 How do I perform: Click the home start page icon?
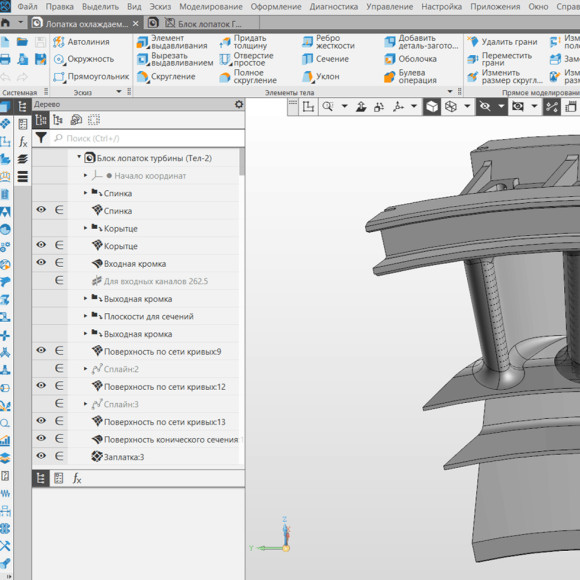[5, 23]
